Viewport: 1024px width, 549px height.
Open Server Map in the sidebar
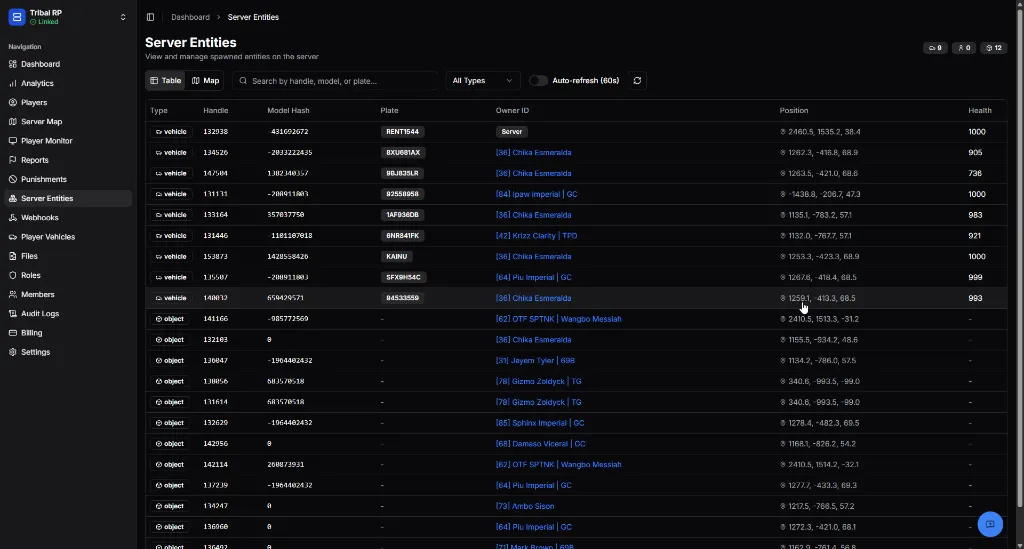point(68,121)
